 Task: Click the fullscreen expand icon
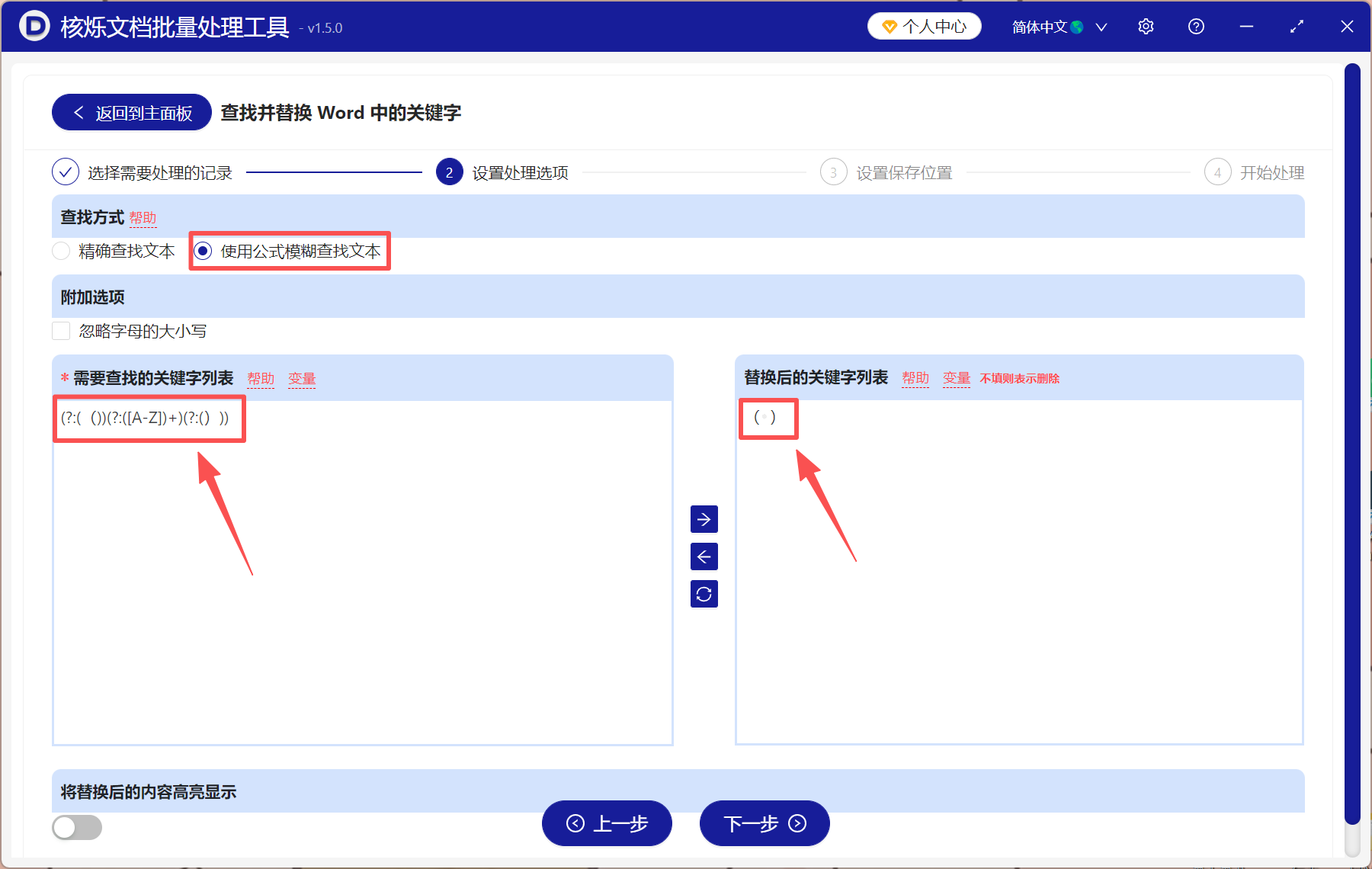(1297, 26)
